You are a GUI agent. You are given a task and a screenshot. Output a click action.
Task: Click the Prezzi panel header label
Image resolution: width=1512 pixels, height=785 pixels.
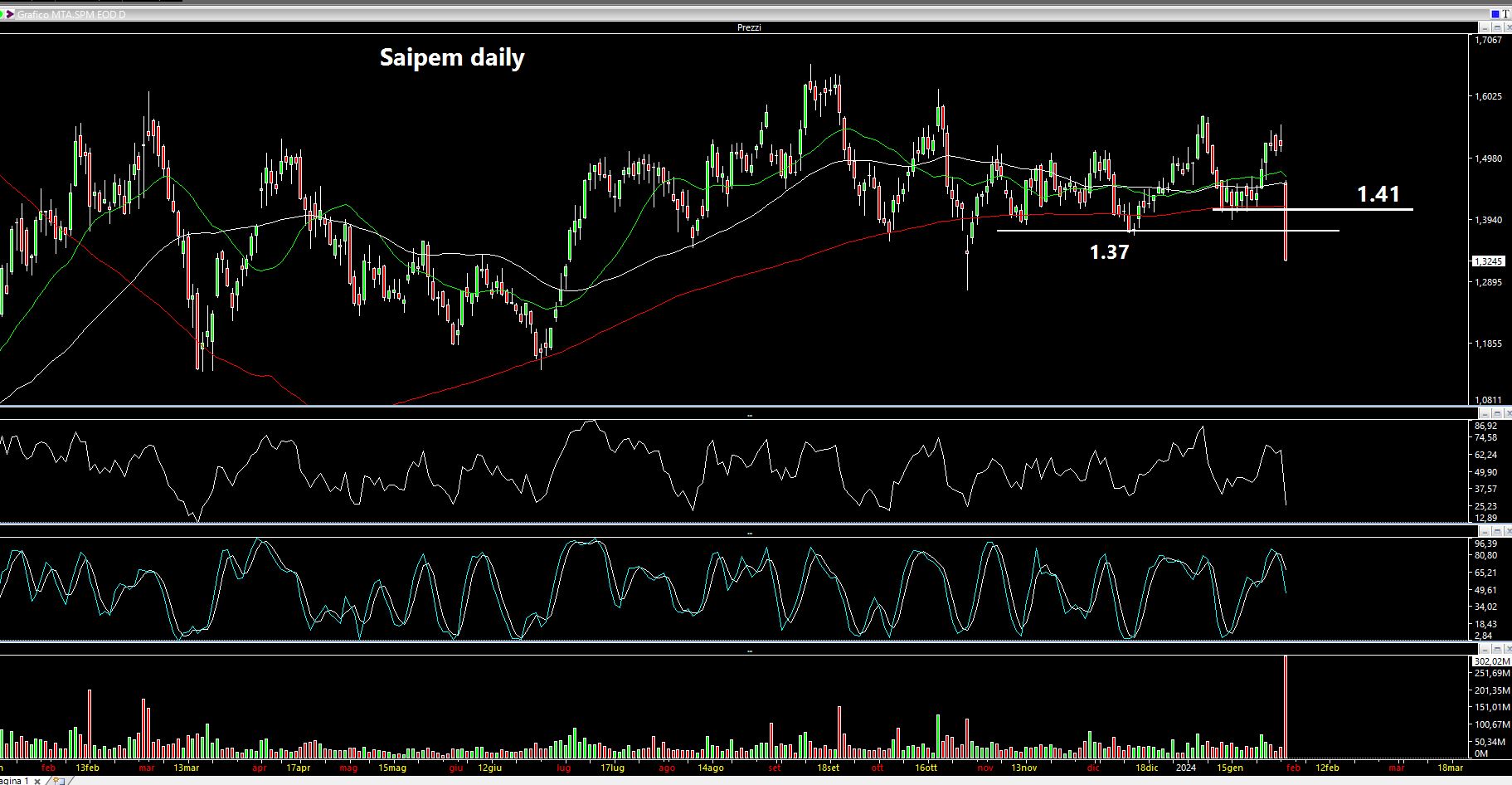749,27
